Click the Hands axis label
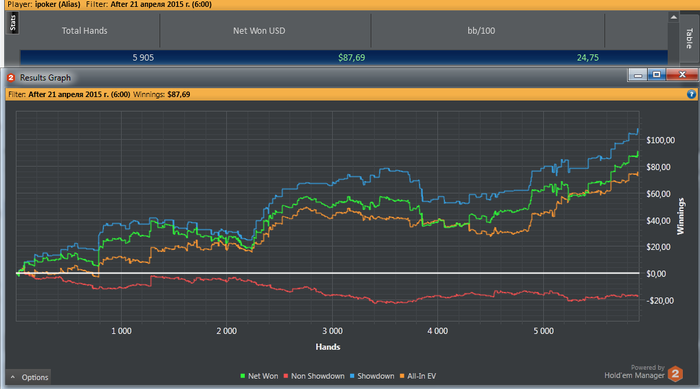Image resolution: width=700 pixels, height=389 pixels. 328,347
